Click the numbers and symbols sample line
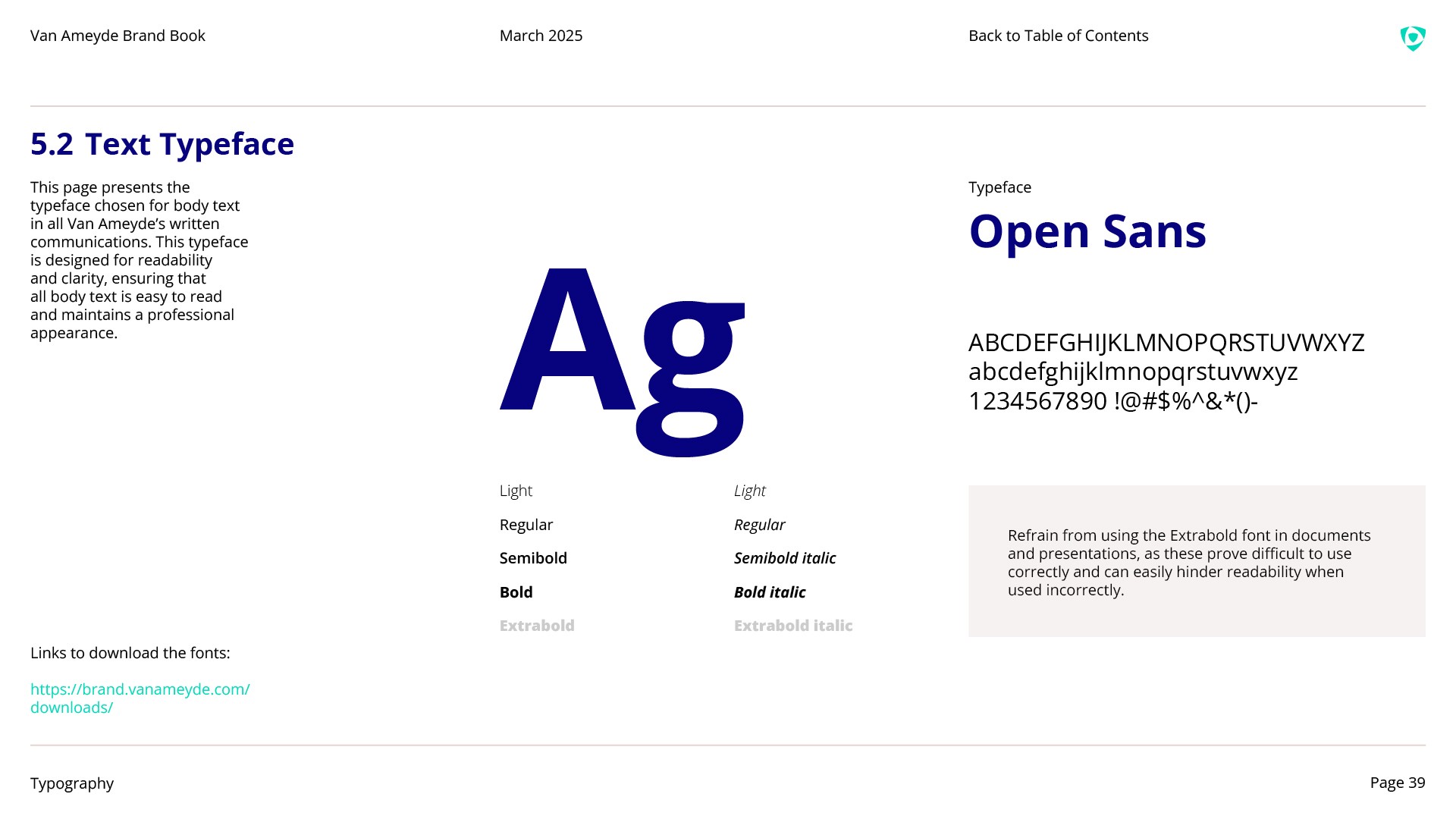1456x819 pixels. 1113,400
